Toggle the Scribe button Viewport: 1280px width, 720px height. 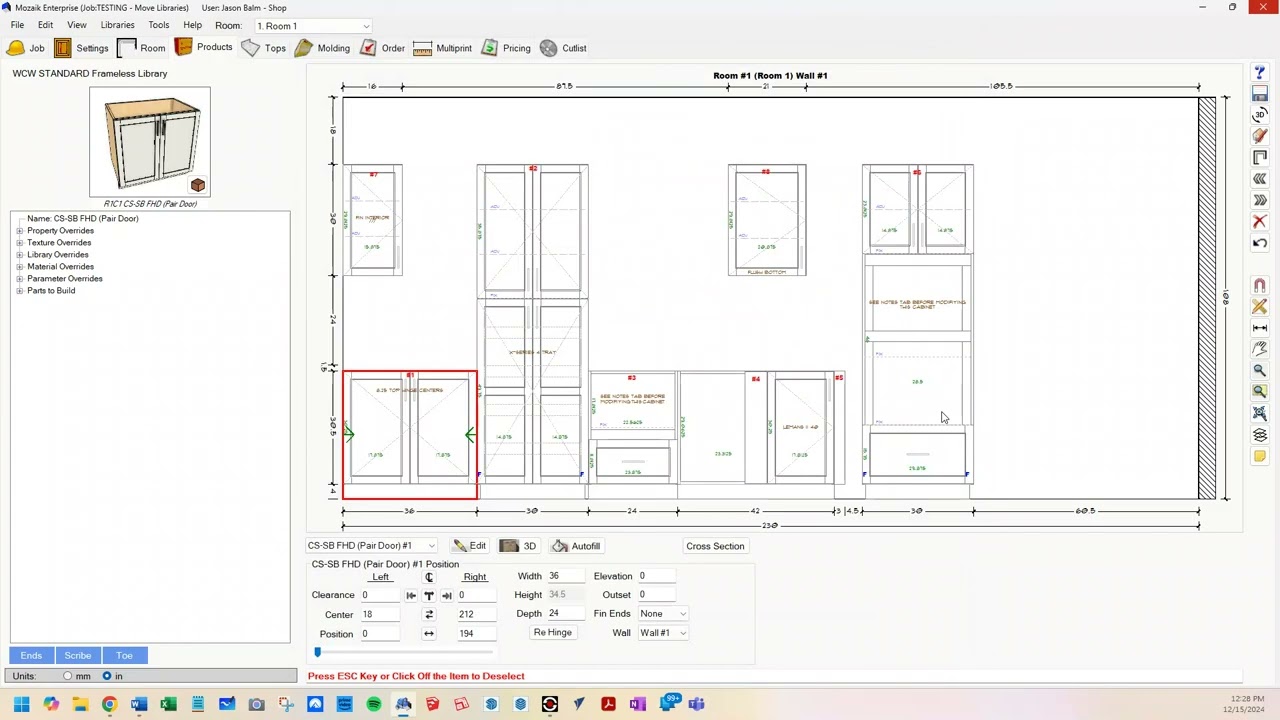pos(78,656)
